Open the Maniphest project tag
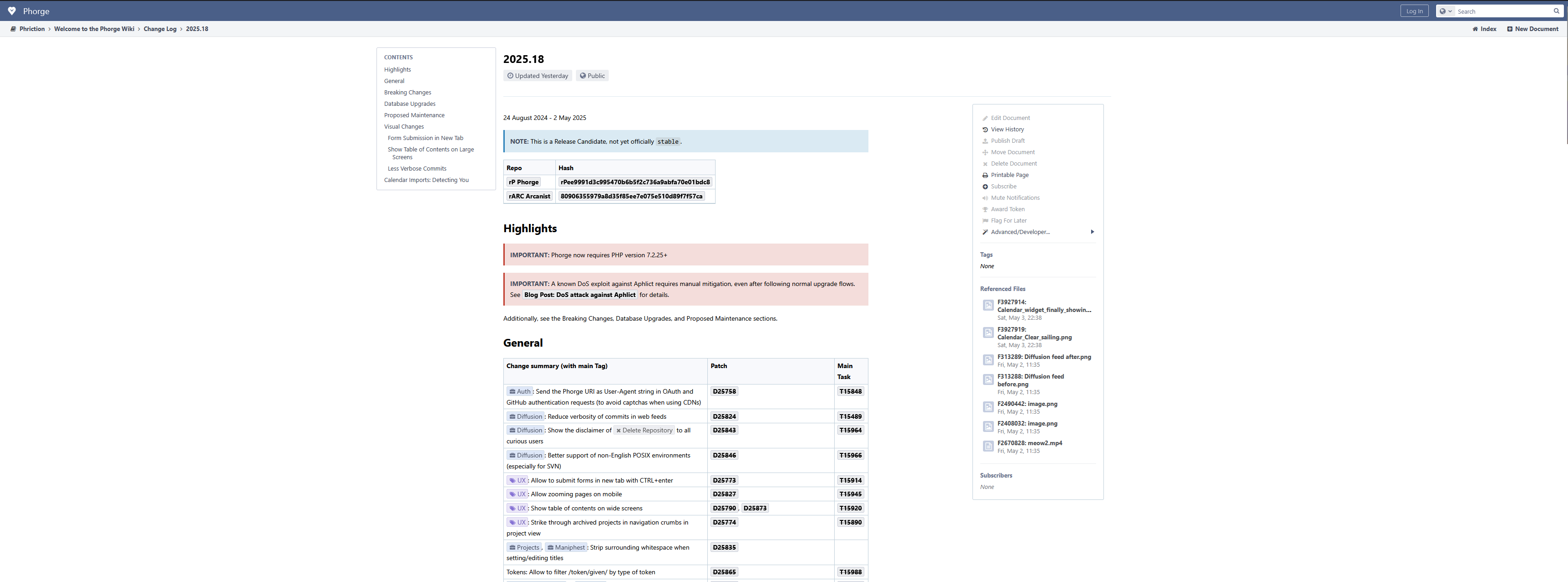Viewport: 1568px width, 582px height. 565,547
